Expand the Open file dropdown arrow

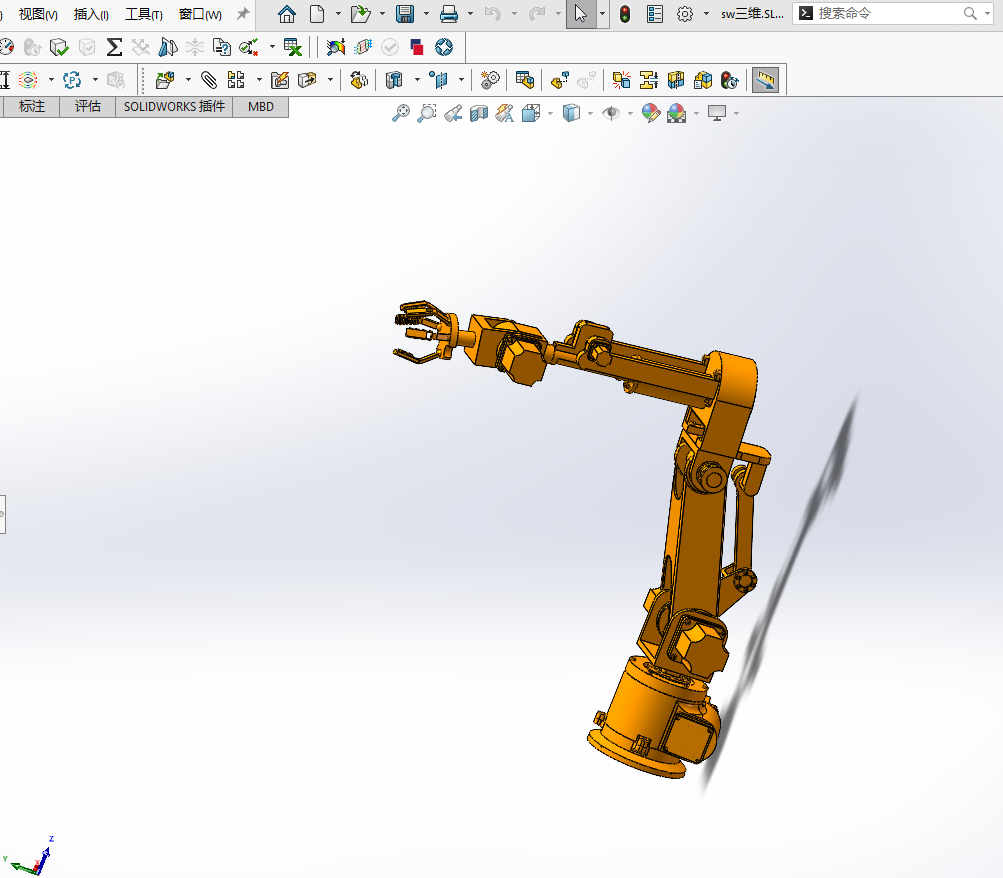tap(382, 13)
